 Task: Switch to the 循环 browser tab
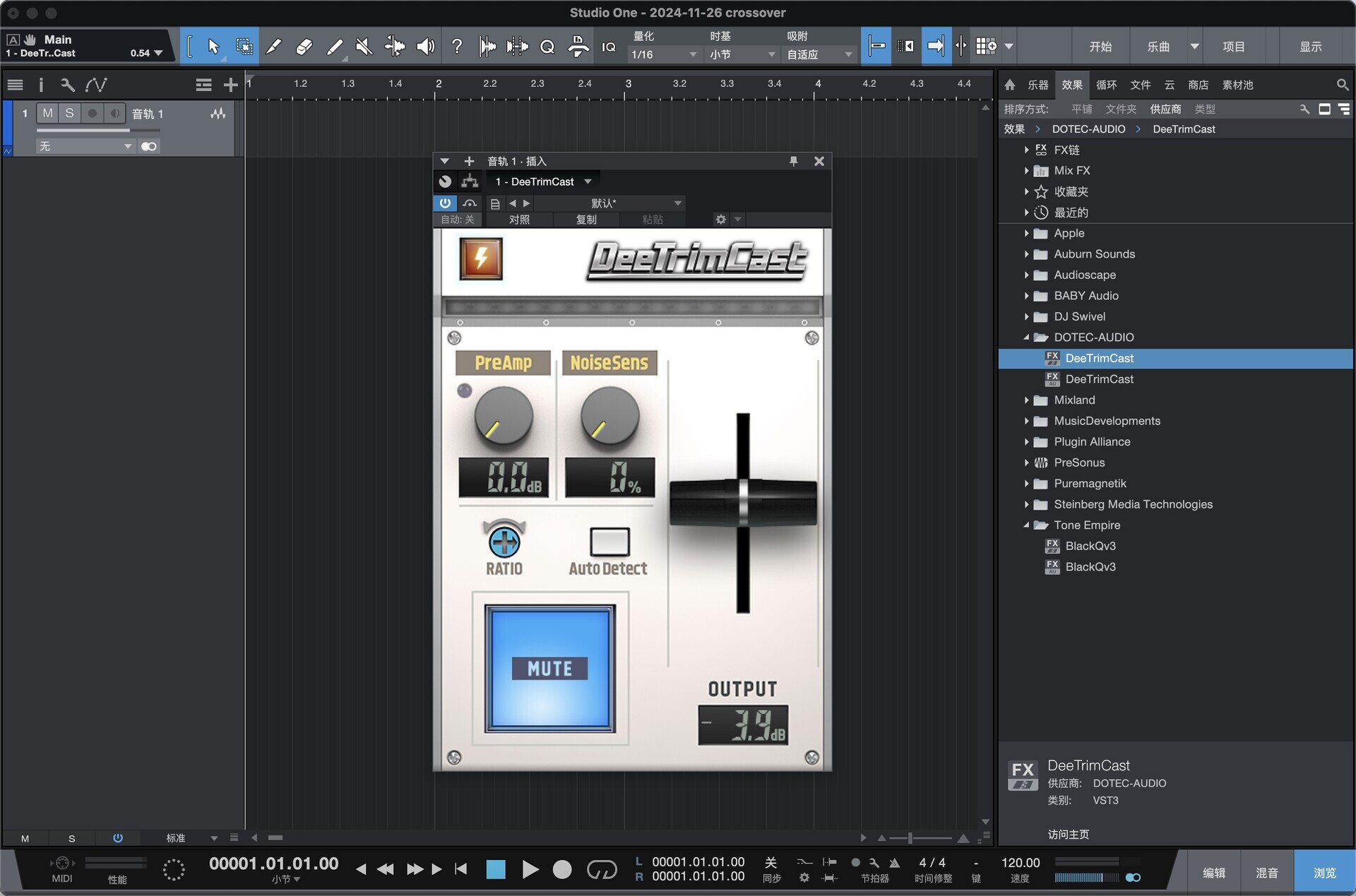(1106, 85)
